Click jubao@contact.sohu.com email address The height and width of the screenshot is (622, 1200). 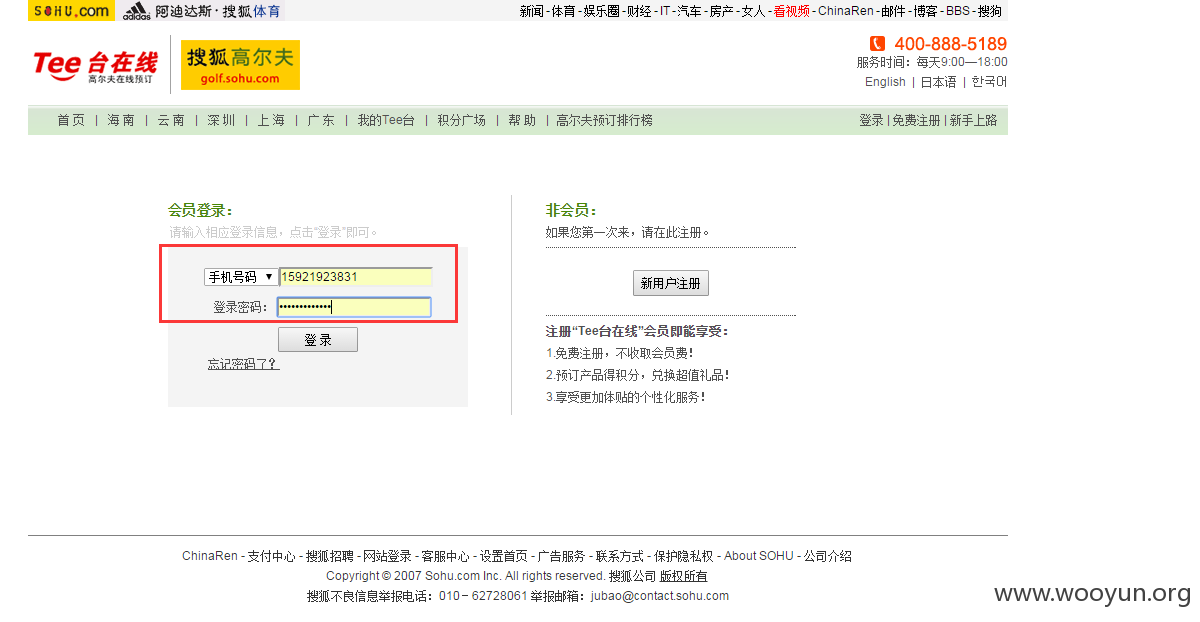click(x=660, y=596)
